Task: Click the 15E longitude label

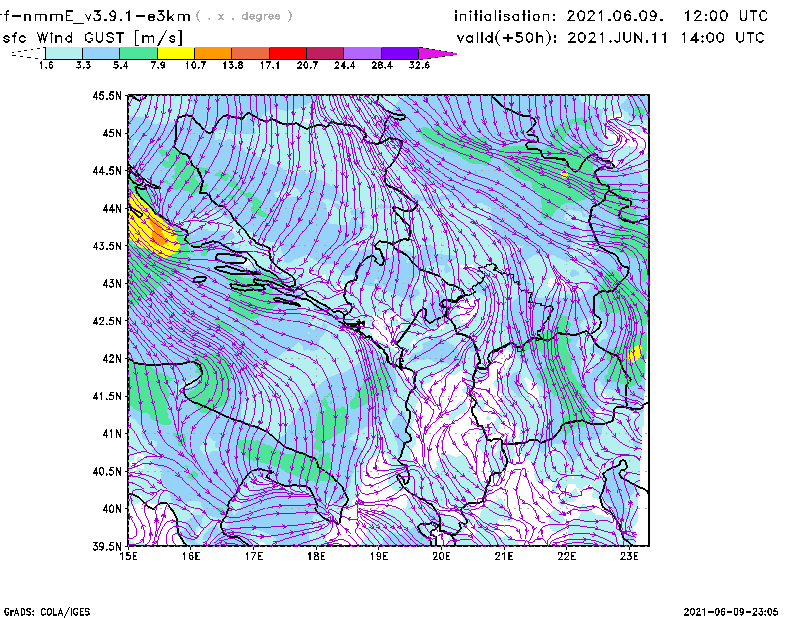Action: click(128, 556)
